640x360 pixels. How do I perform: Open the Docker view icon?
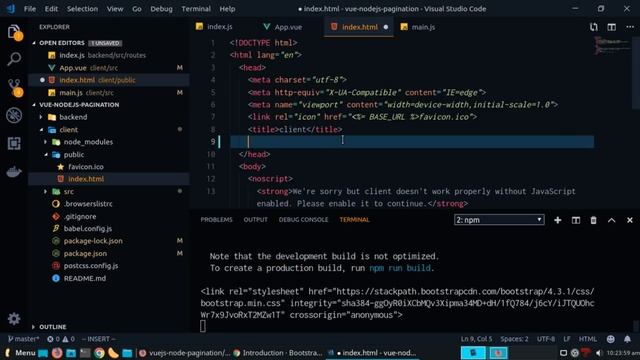tap(14, 172)
